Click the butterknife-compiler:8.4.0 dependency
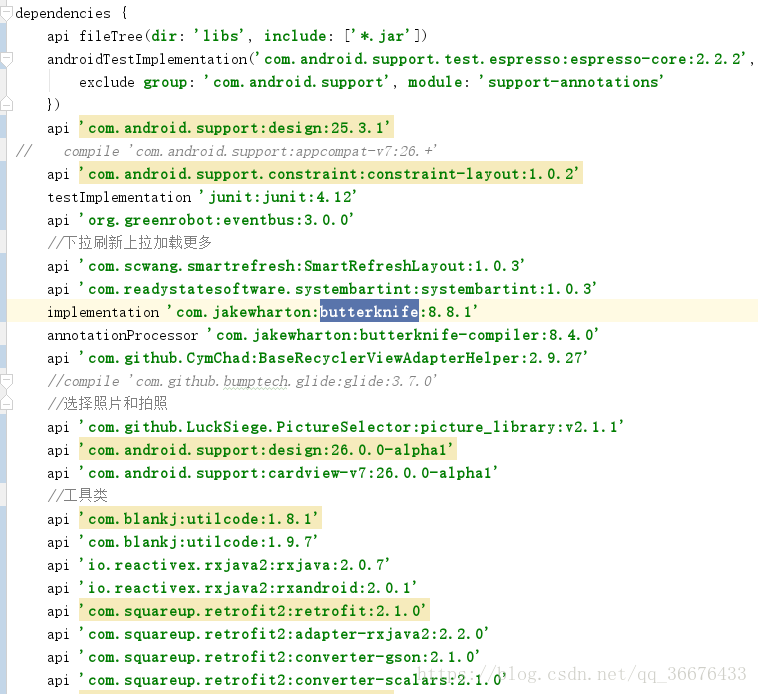This screenshot has width=758, height=694. click(x=403, y=335)
